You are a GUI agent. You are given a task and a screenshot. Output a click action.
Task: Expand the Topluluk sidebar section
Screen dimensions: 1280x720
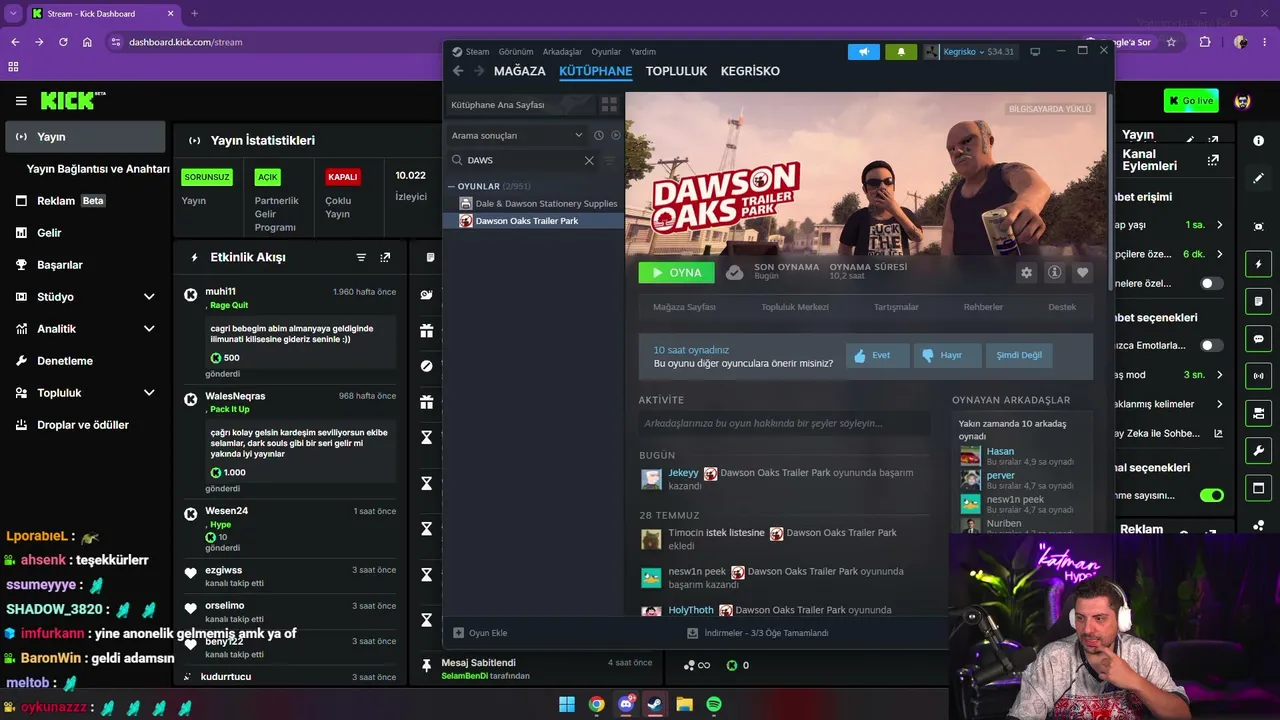point(149,393)
